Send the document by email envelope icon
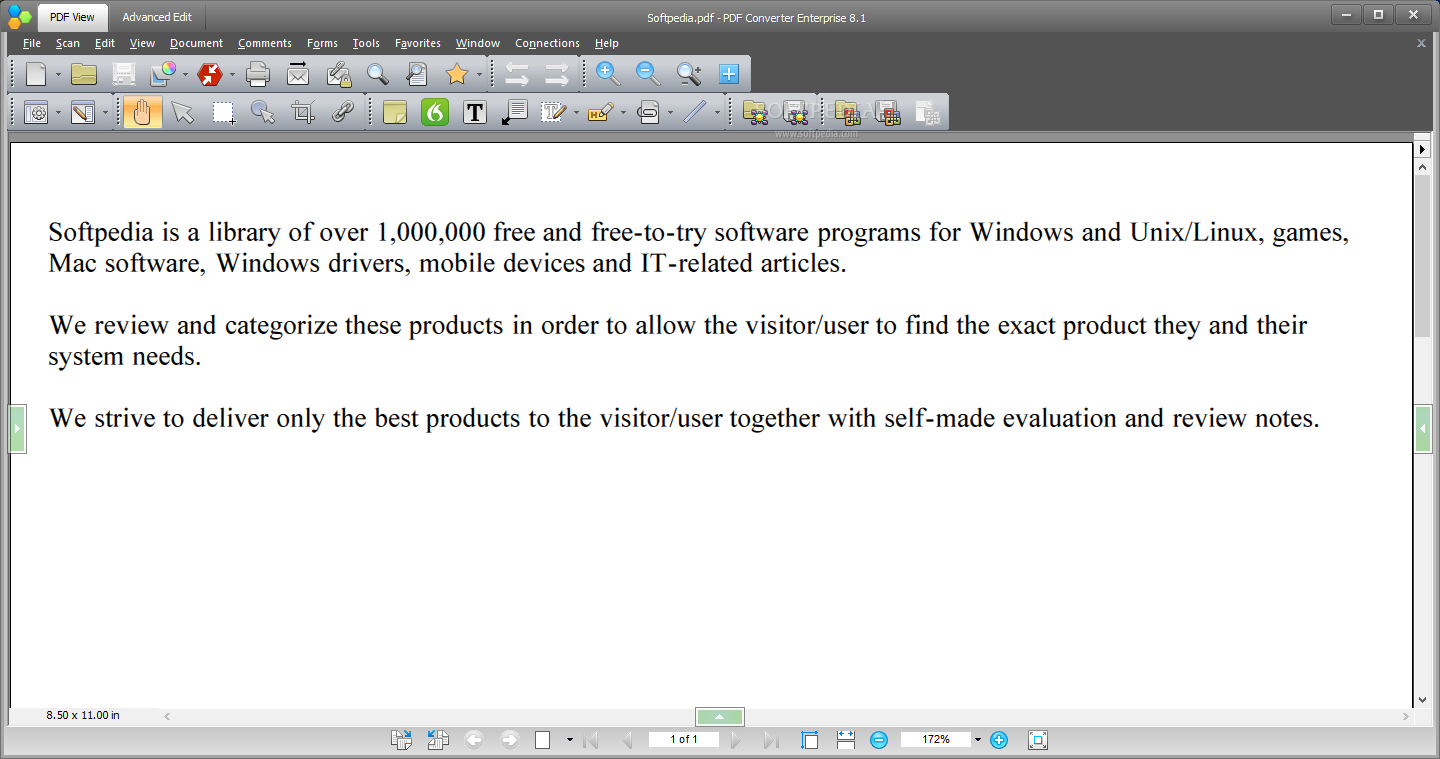Screen dimensions: 1440x759 tap(298, 73)
